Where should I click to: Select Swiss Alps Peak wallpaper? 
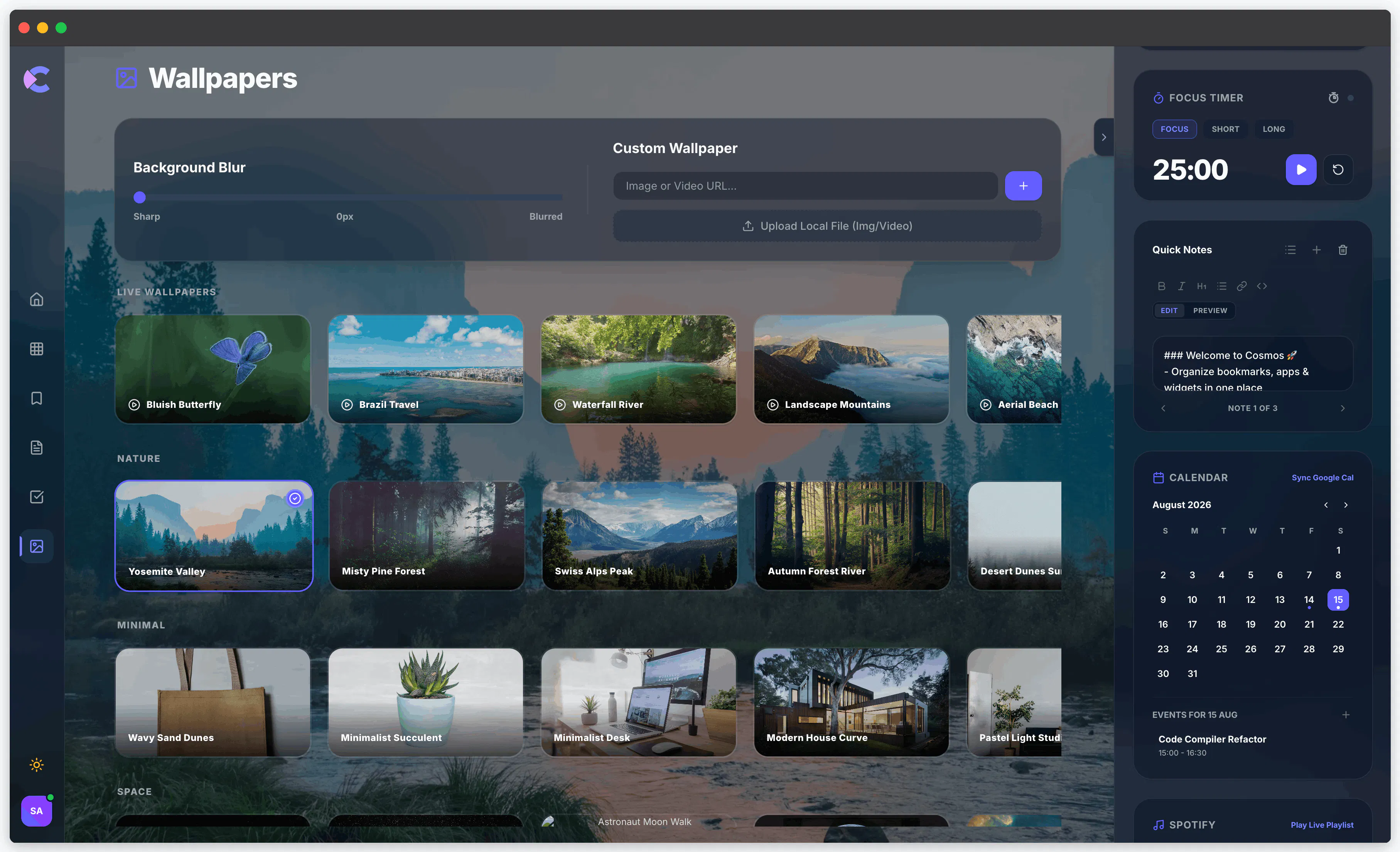pyautogui.click(x=639, y=535)
